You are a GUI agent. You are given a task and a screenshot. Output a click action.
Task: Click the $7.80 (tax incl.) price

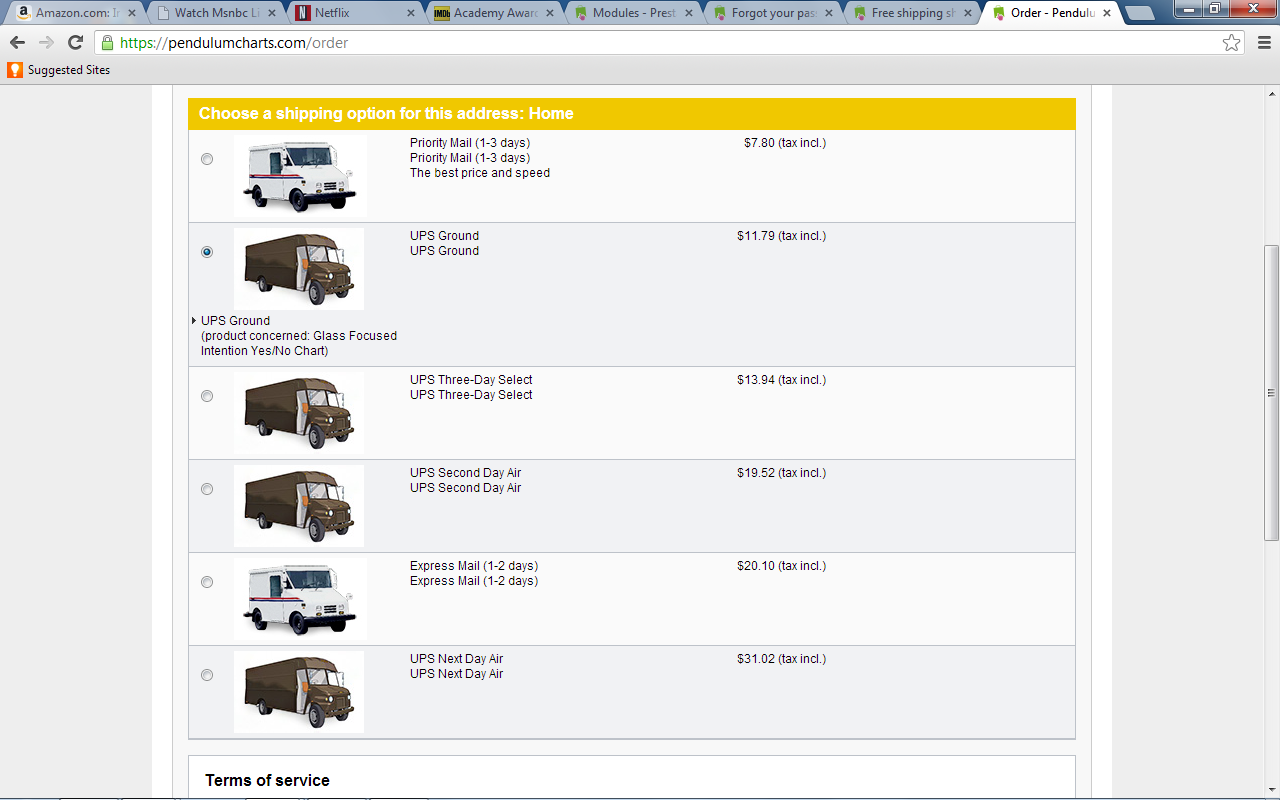coord(785,143)
